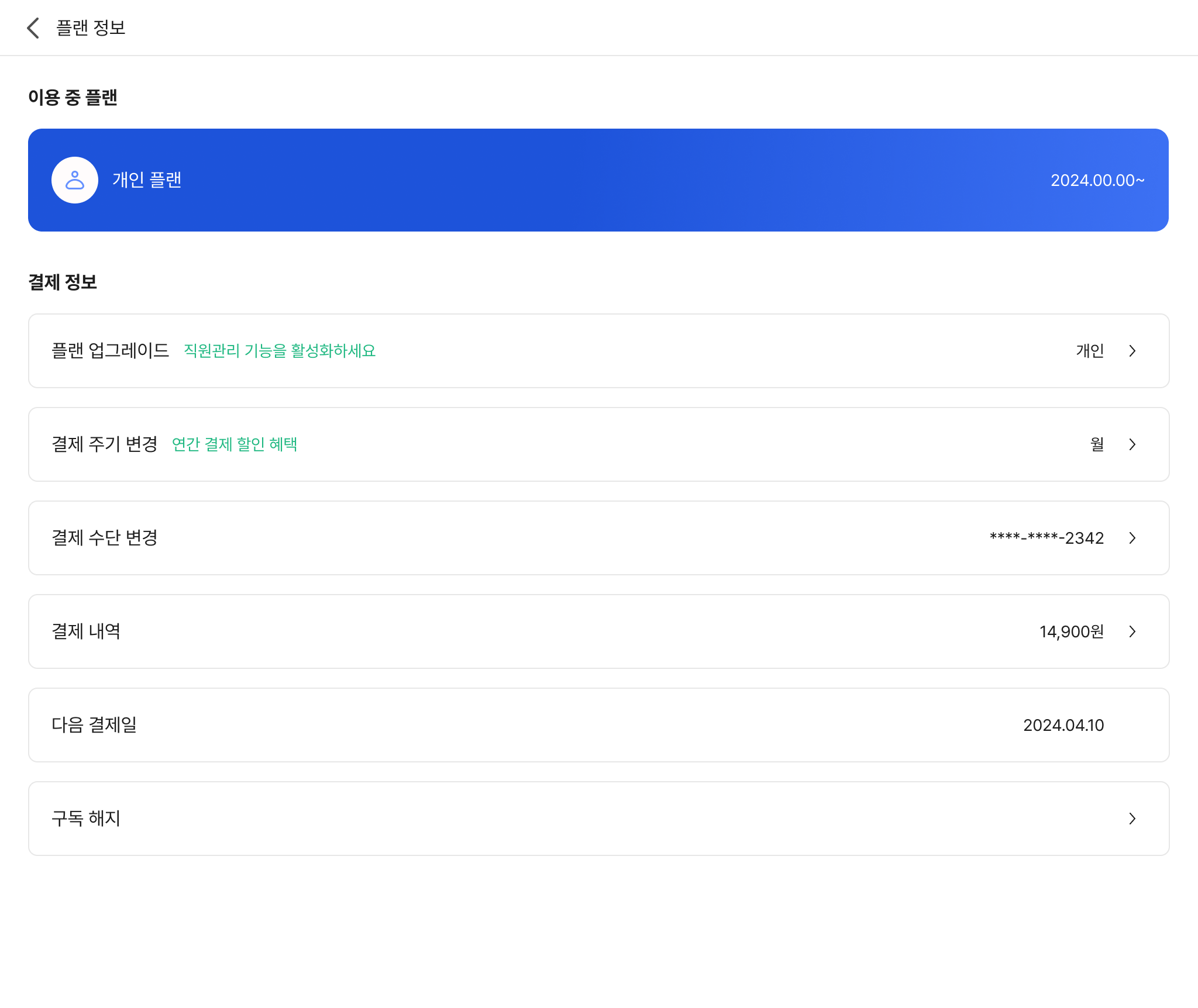Screen dimensions: 1198x1008
Task: Select the 결제 주기 변경 label
Action: 105,444
